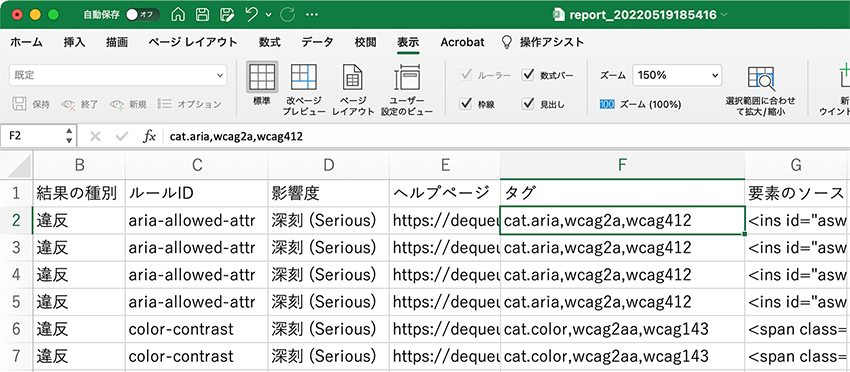The height and width of the screenshot is (372, 850).
Task: Toggle the ルーラー checkbox
Action: [465, 75]
